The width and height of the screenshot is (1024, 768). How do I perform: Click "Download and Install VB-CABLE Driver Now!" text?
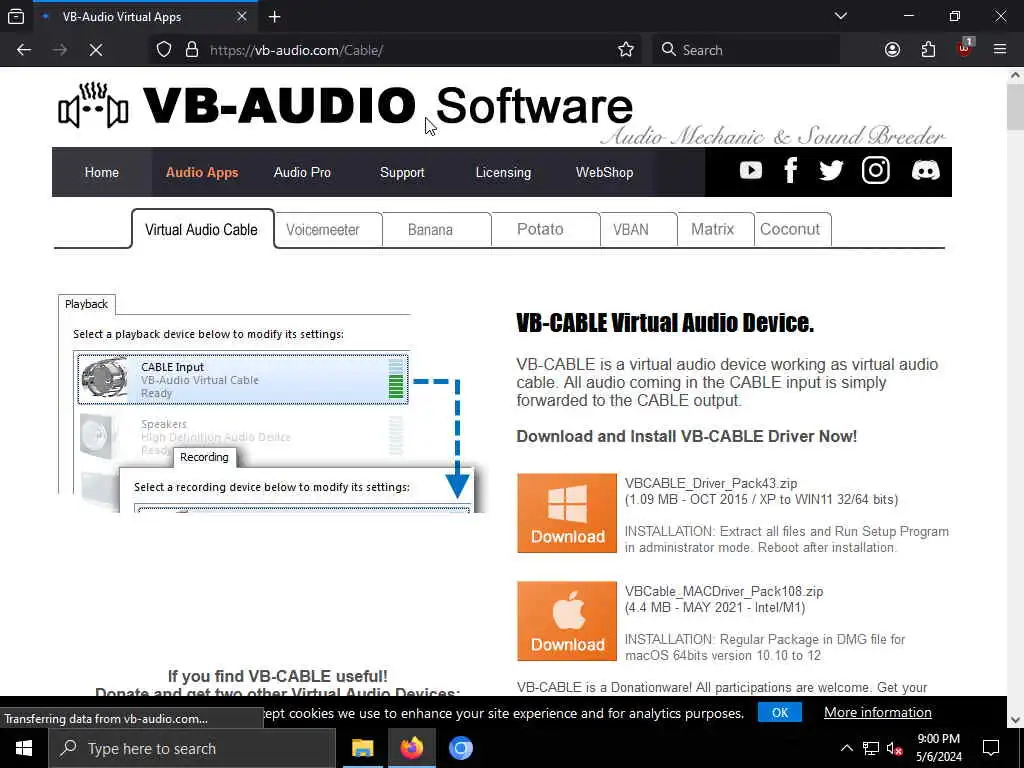coord(686,436)
